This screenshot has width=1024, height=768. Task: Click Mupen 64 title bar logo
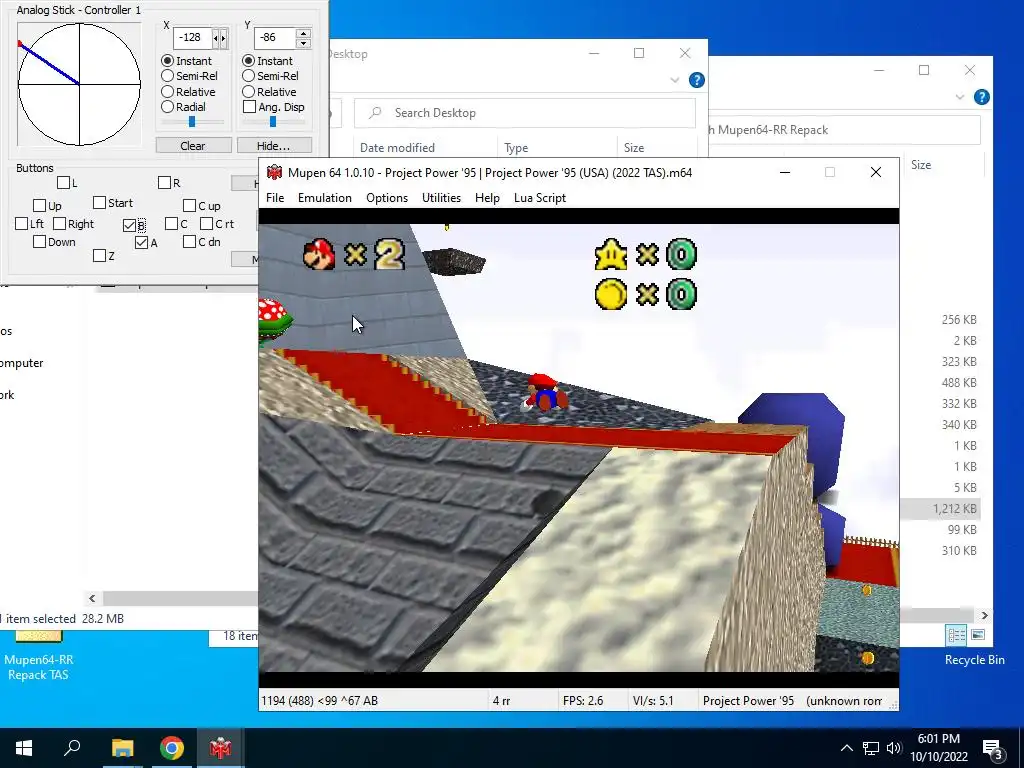[274, 172]
